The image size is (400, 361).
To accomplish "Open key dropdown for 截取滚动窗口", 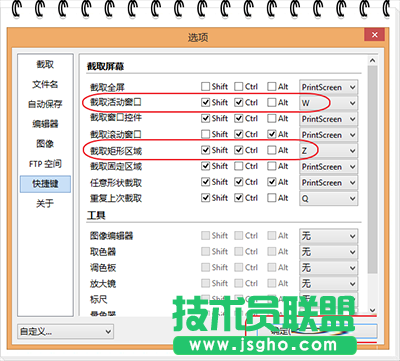I will click(x=329, y=135).
